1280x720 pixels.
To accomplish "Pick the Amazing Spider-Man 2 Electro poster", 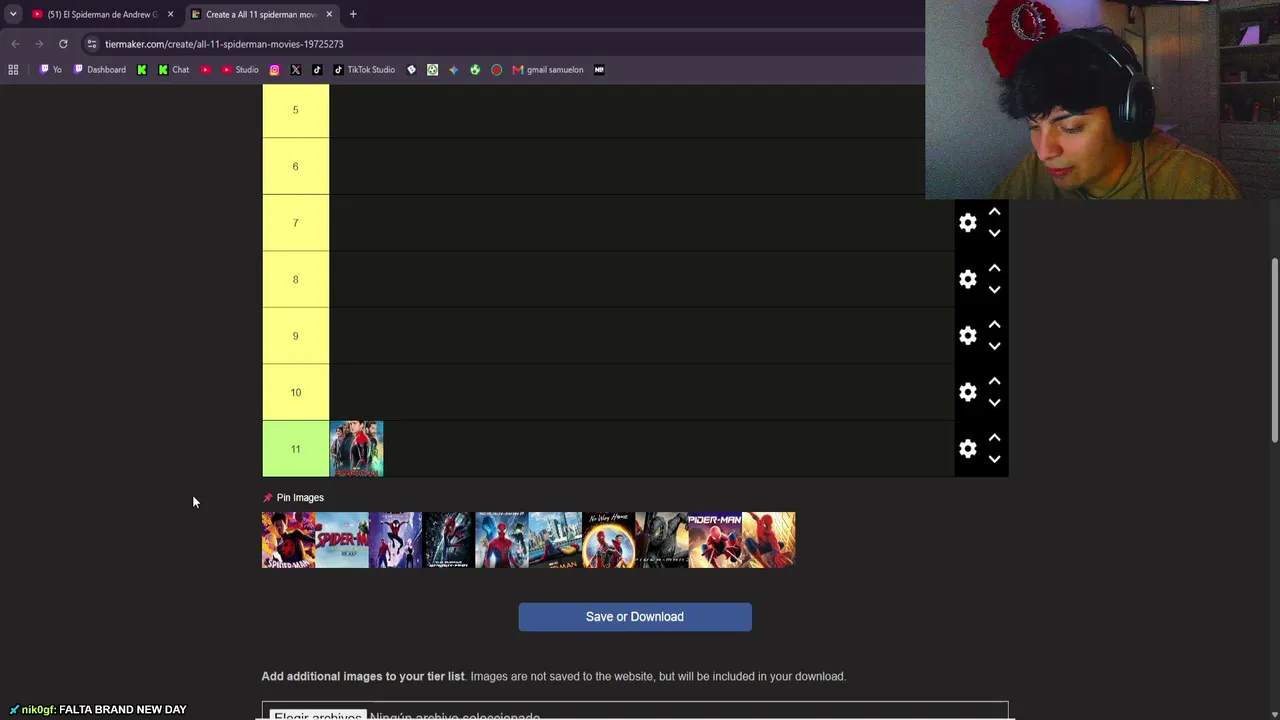I will [x=502, y=540].
